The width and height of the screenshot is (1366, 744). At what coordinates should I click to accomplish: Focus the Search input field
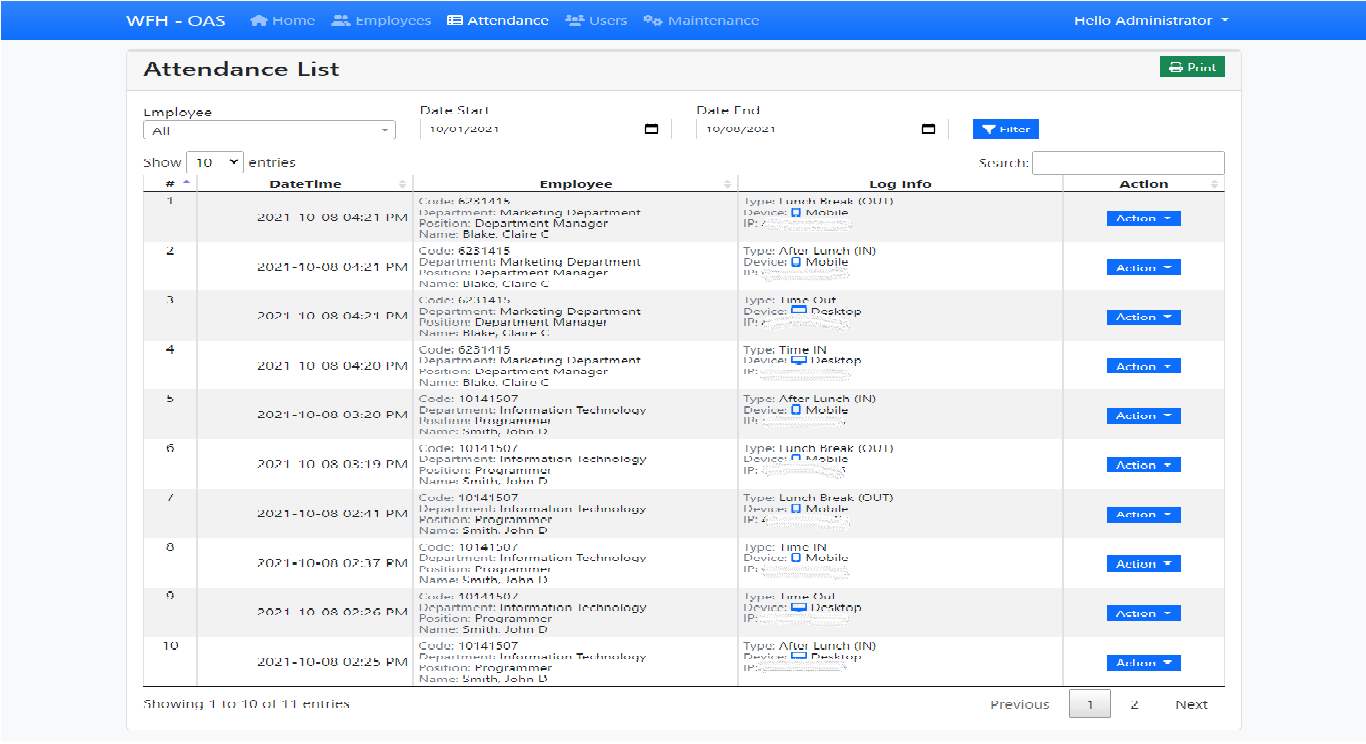1127,163
